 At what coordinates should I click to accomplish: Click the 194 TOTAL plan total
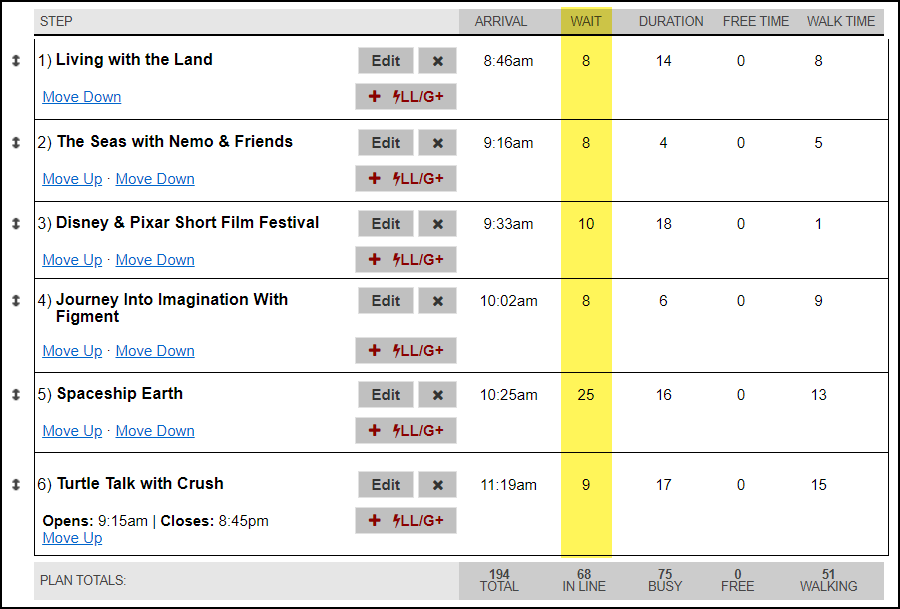499,580
